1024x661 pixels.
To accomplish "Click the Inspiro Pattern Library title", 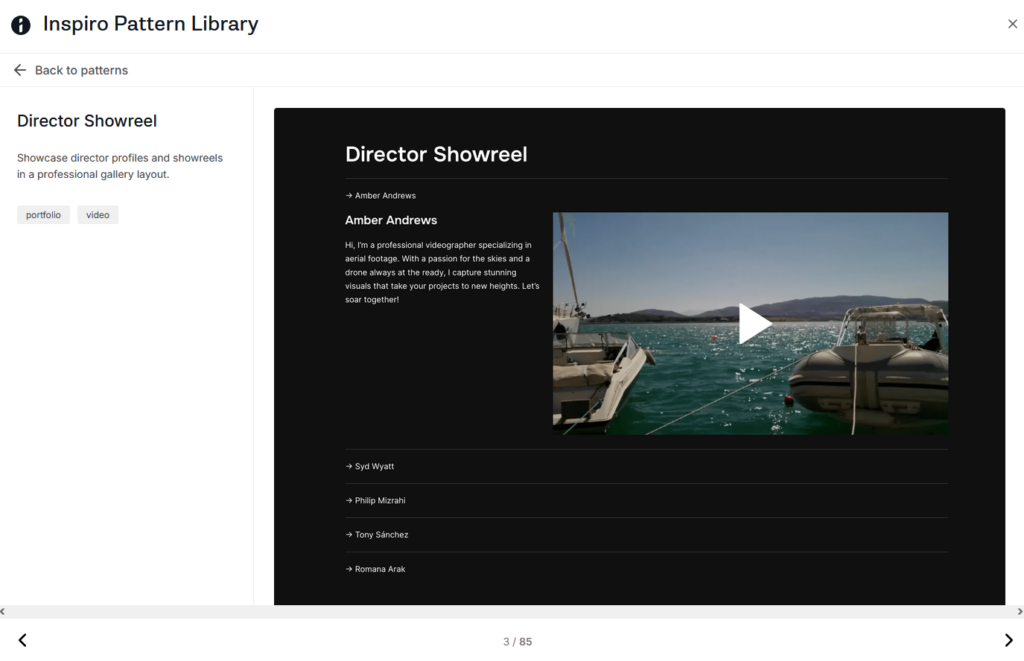I will point(151,24).
